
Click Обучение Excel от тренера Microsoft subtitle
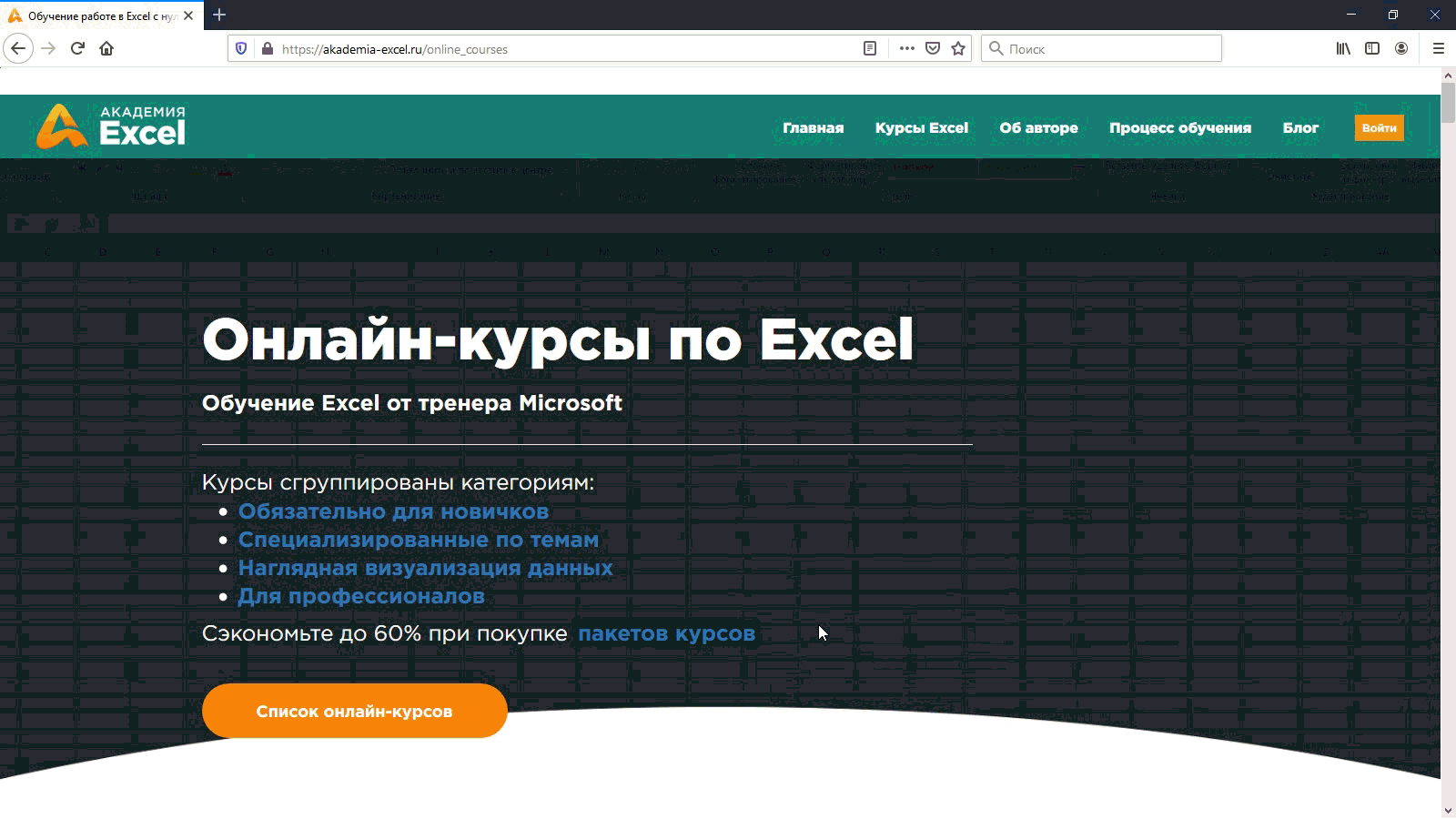pos(411,403)
